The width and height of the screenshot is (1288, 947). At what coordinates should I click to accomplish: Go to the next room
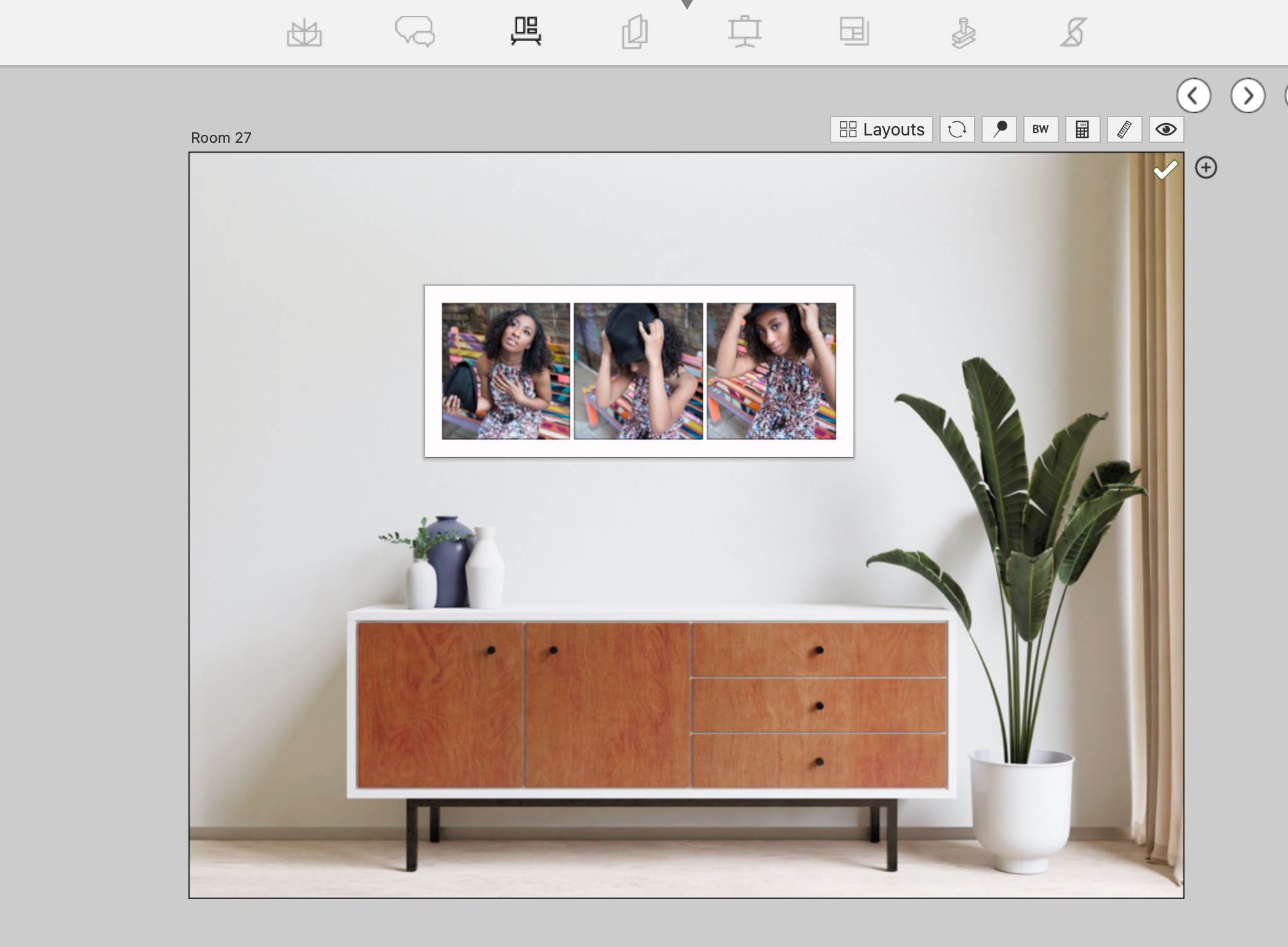click(1248, 95)
